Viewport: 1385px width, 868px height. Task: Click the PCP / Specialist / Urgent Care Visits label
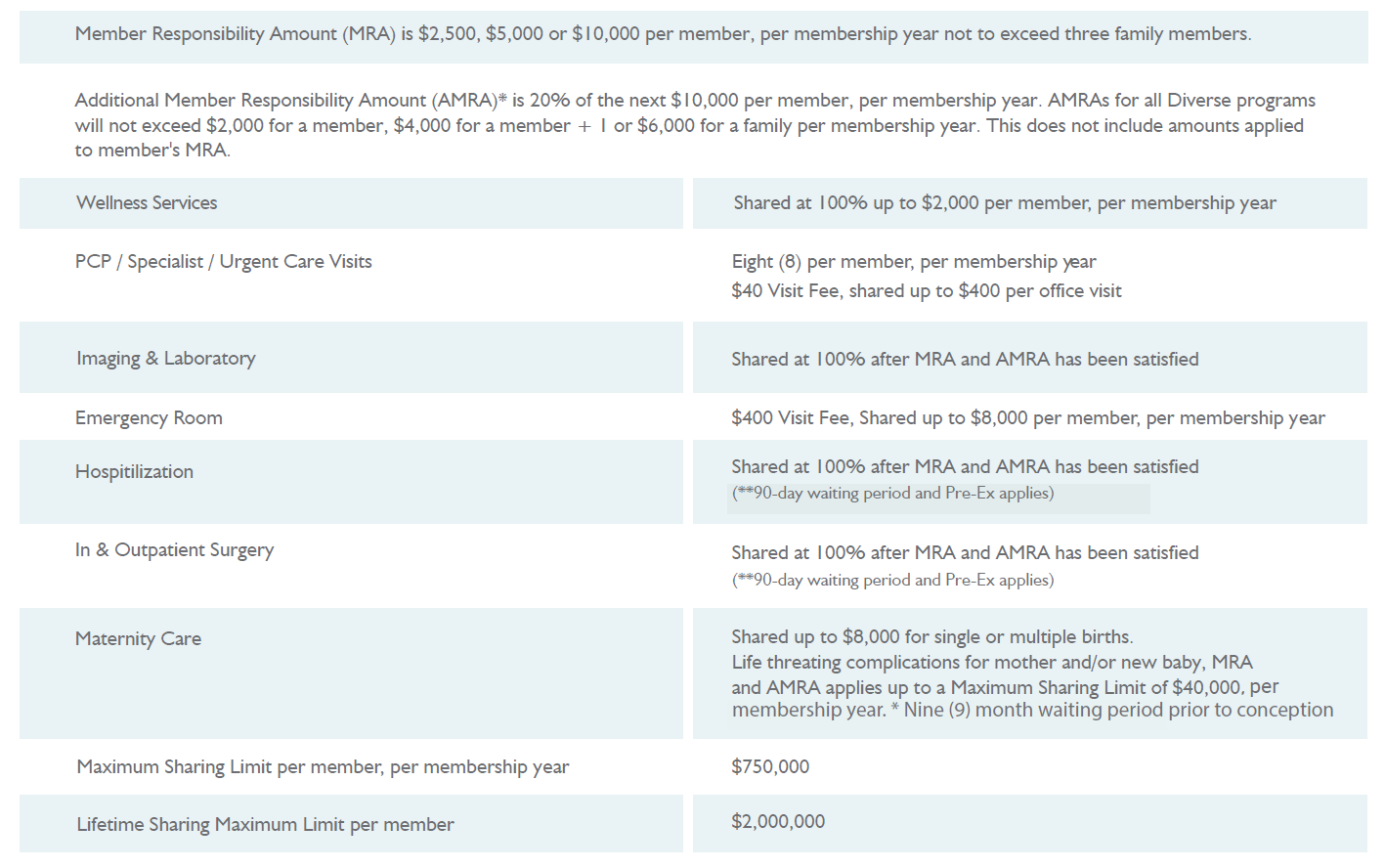(x=223, y=262)
